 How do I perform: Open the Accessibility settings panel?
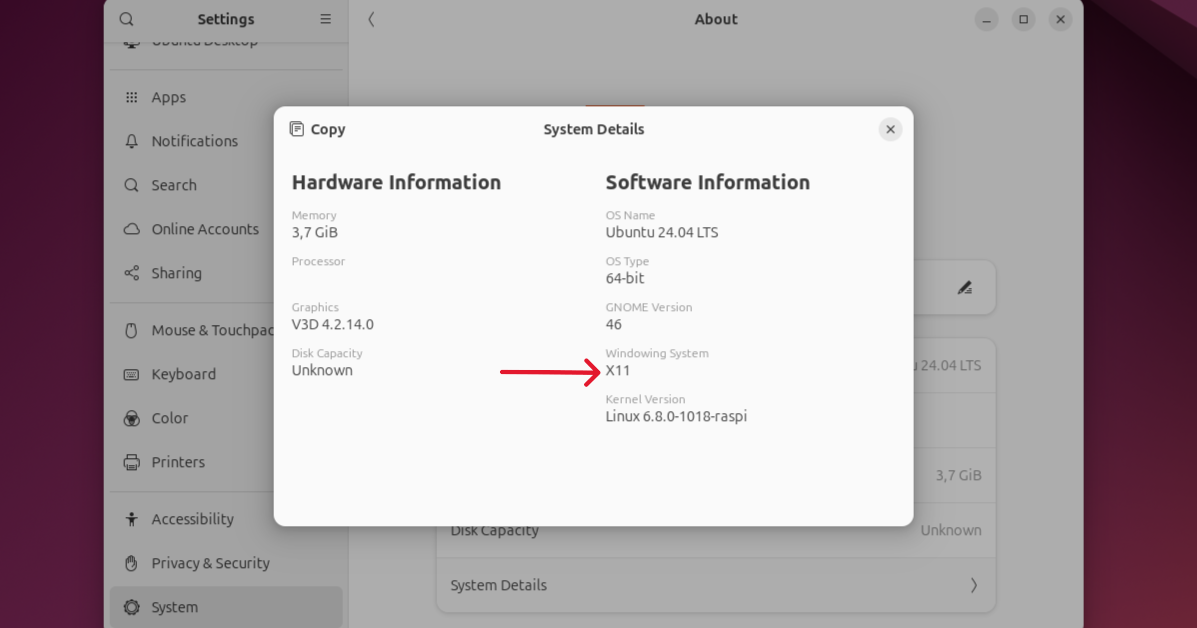pyautogui.click(x=192, y=519)
